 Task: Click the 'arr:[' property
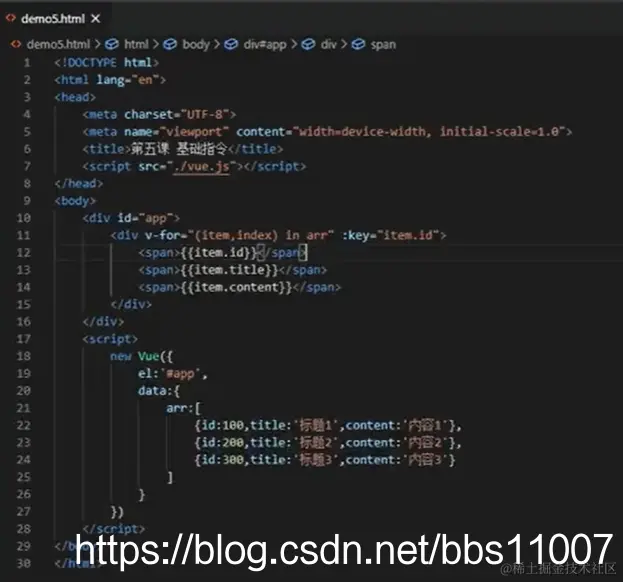pos(184,408)
